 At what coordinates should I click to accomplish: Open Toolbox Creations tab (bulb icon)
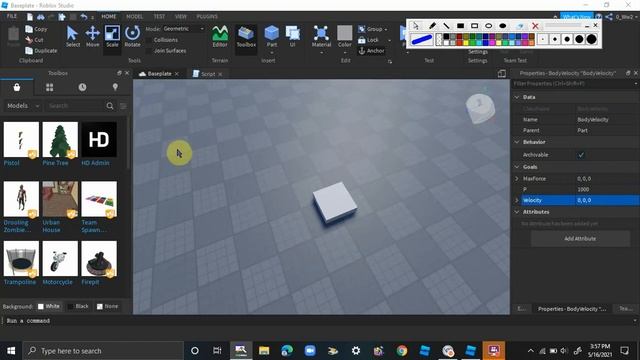click(115, 87)
